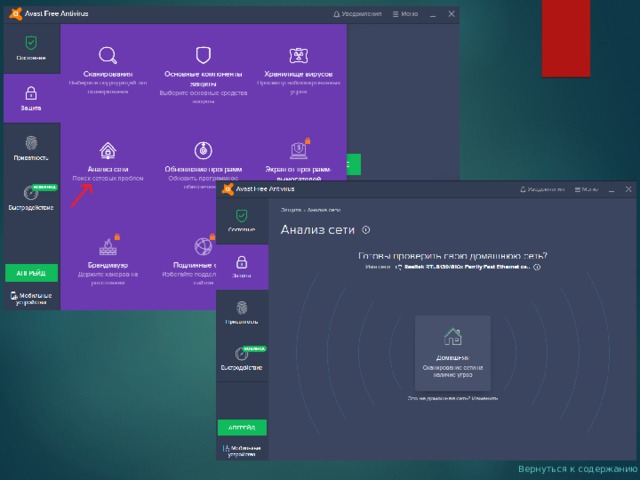Click Realtek network adapter name text
Screen dimensions: 640x480
point(467,267)
